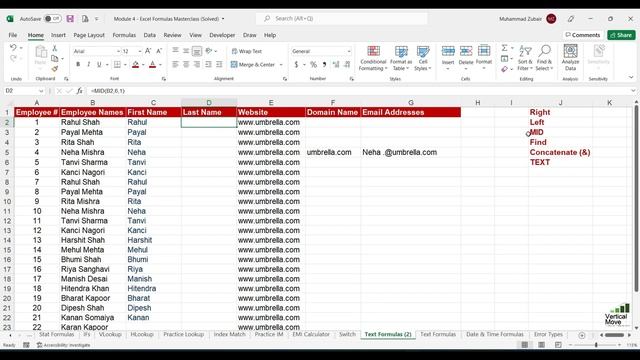Click the Save icon in title bar

[70, 19]
